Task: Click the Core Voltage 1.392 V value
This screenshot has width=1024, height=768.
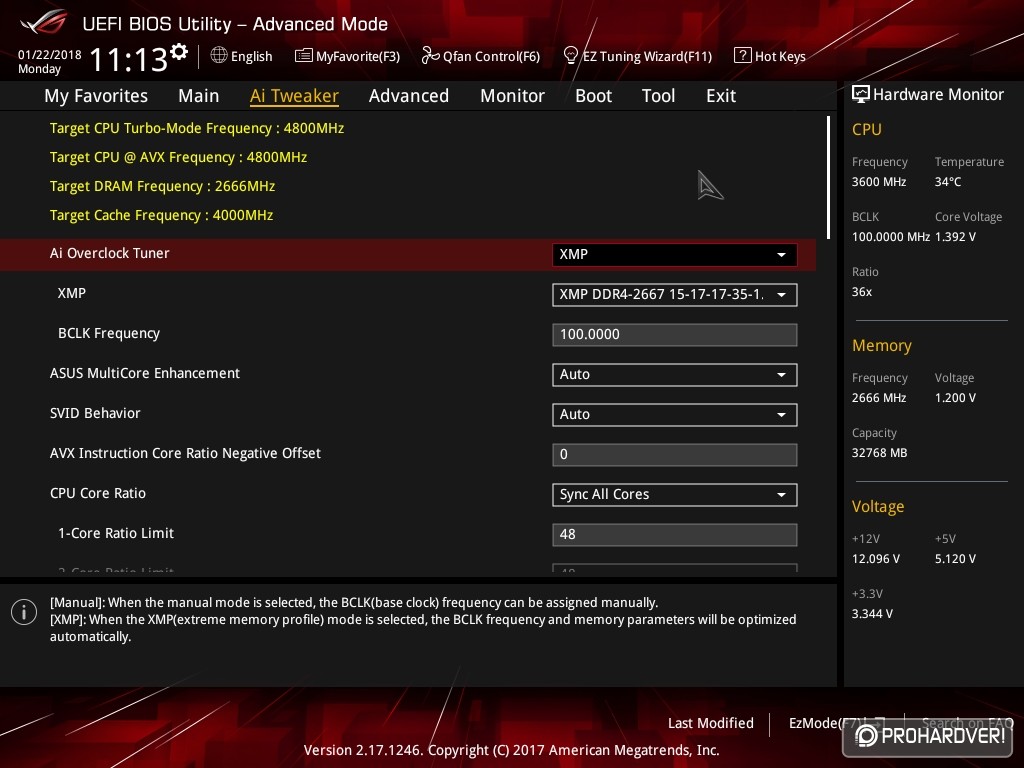Action: 955,236
